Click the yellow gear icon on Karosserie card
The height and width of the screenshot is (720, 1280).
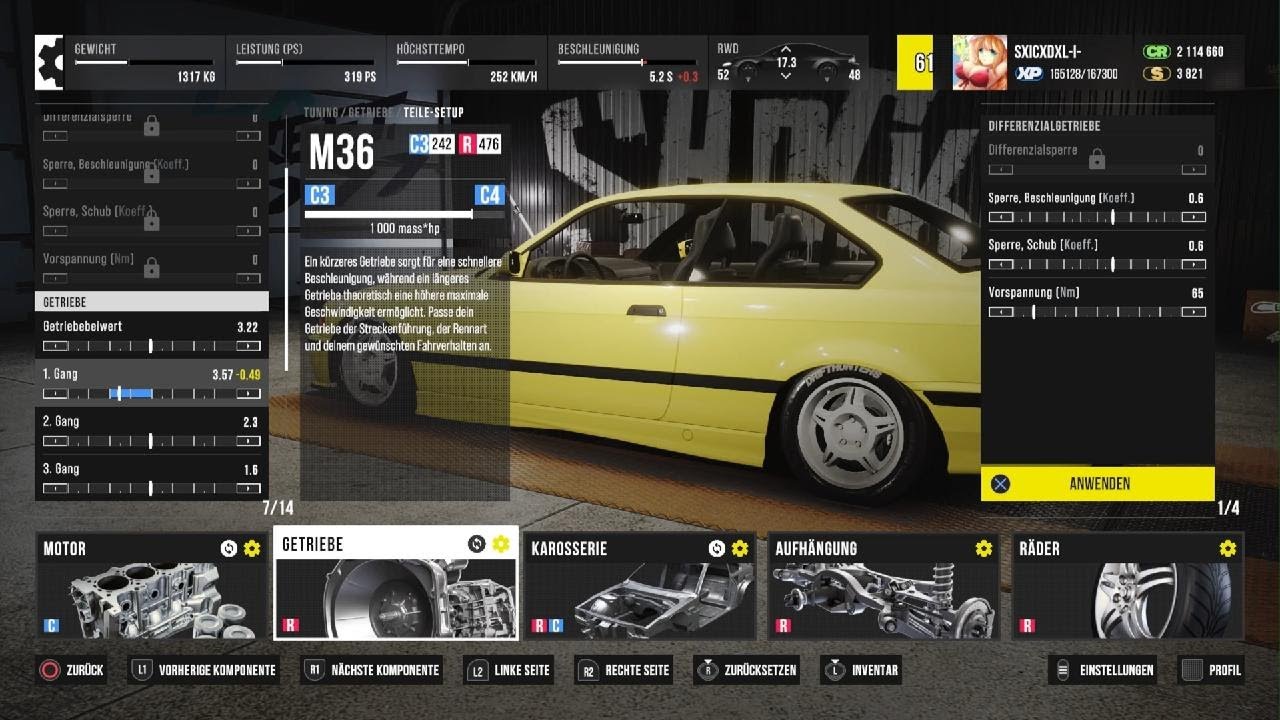tap(740, 548)
